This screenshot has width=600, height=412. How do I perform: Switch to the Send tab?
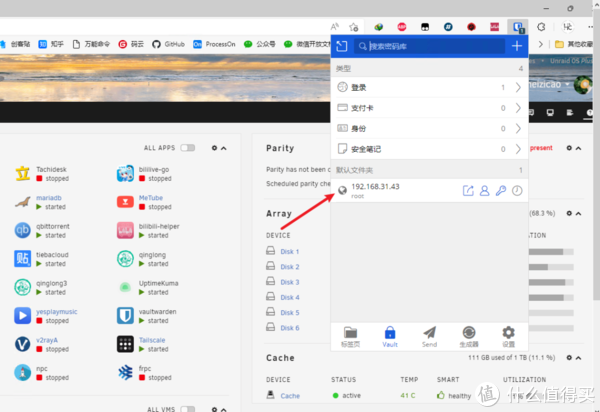[x=429, y=337]
